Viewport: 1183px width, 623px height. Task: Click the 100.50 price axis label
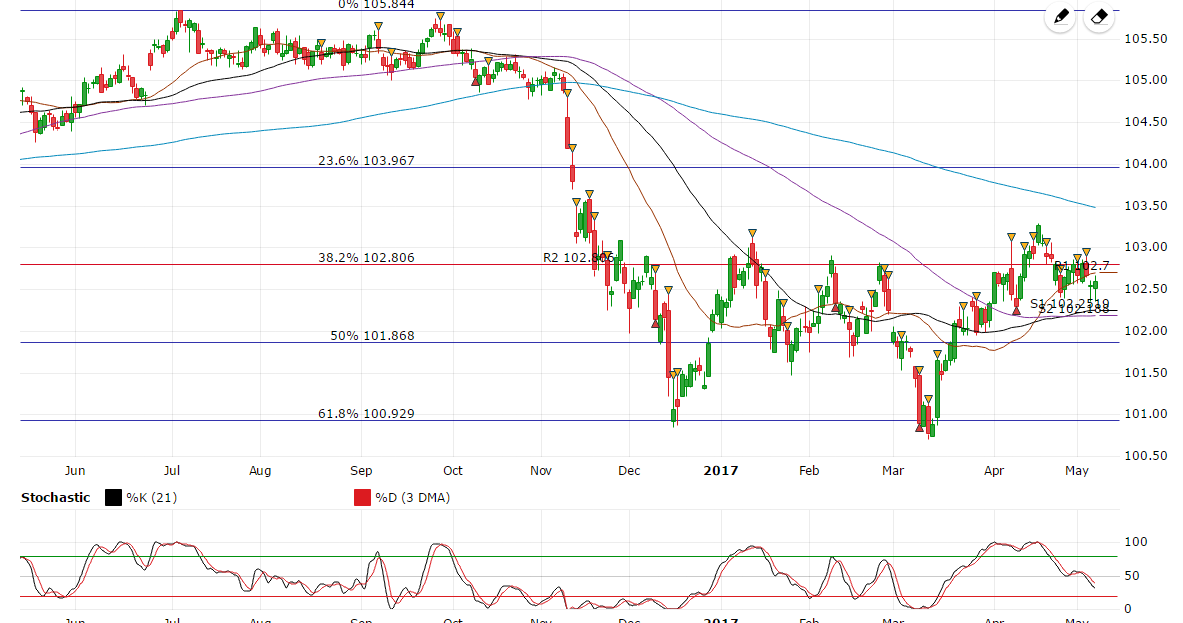pos(1145,456)
